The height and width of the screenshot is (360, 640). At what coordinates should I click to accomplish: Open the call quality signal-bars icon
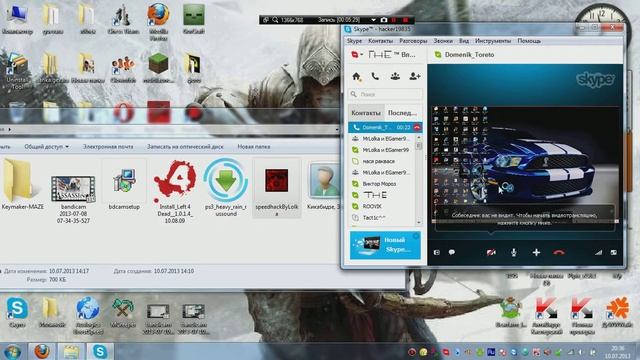[598, 253]
